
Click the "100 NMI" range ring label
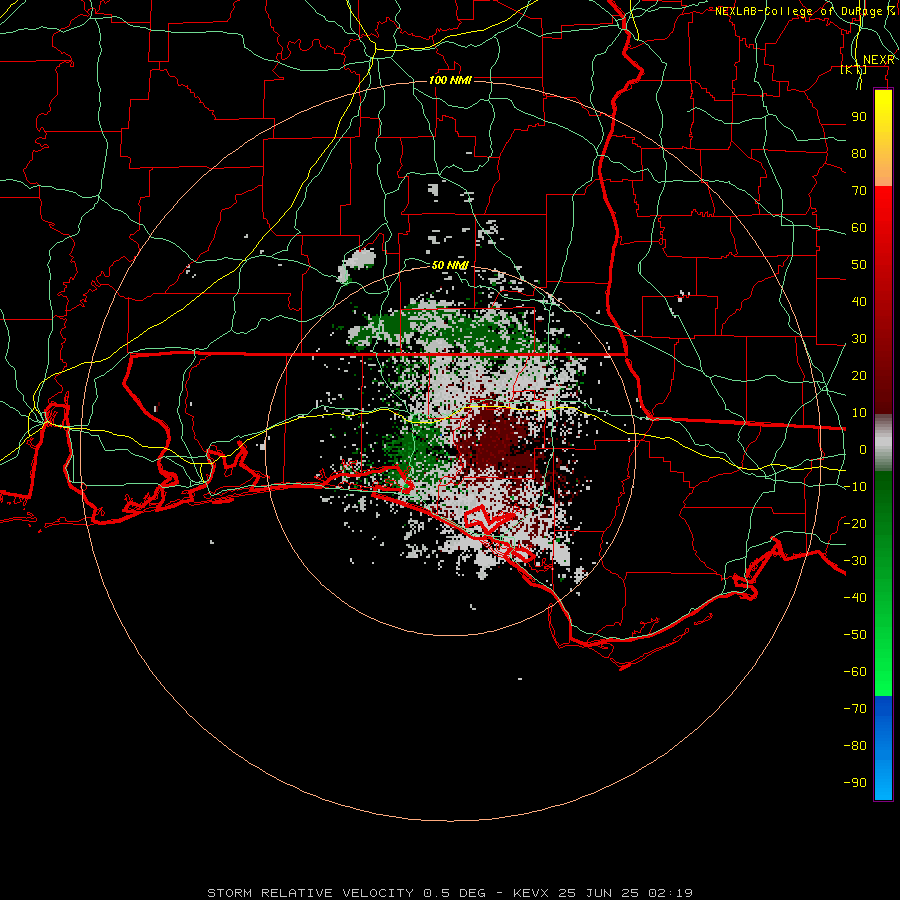(451, 80)
